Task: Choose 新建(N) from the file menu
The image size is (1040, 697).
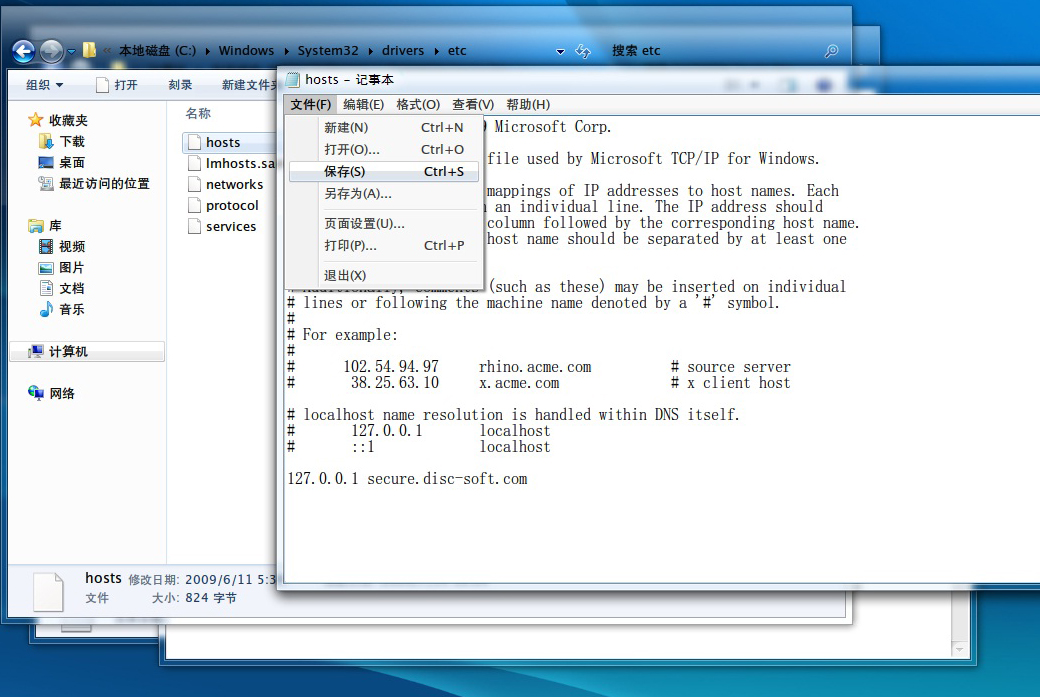Action: (x=384, y=127)
